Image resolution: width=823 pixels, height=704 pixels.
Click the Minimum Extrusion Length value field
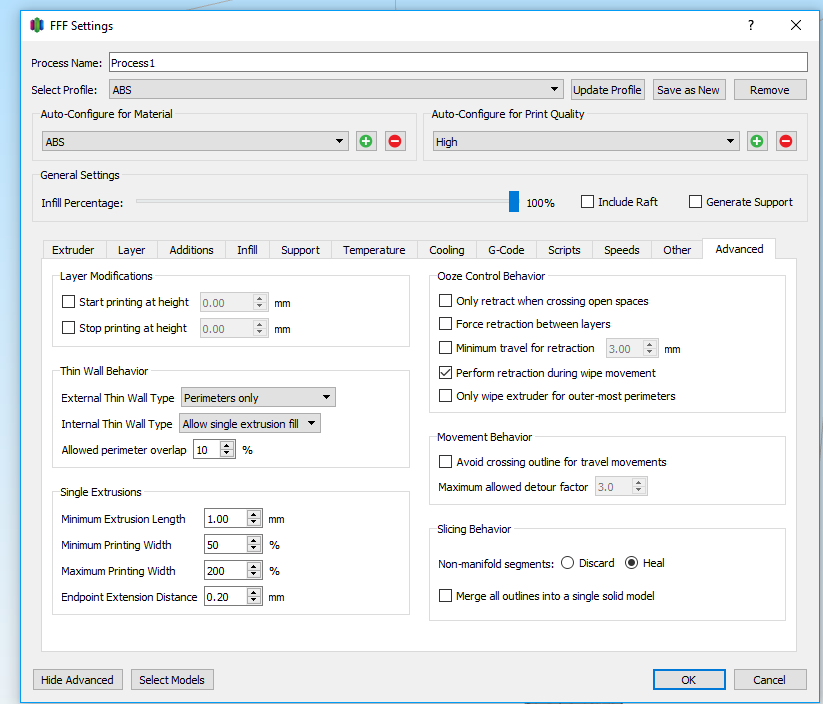pos(225,519)
